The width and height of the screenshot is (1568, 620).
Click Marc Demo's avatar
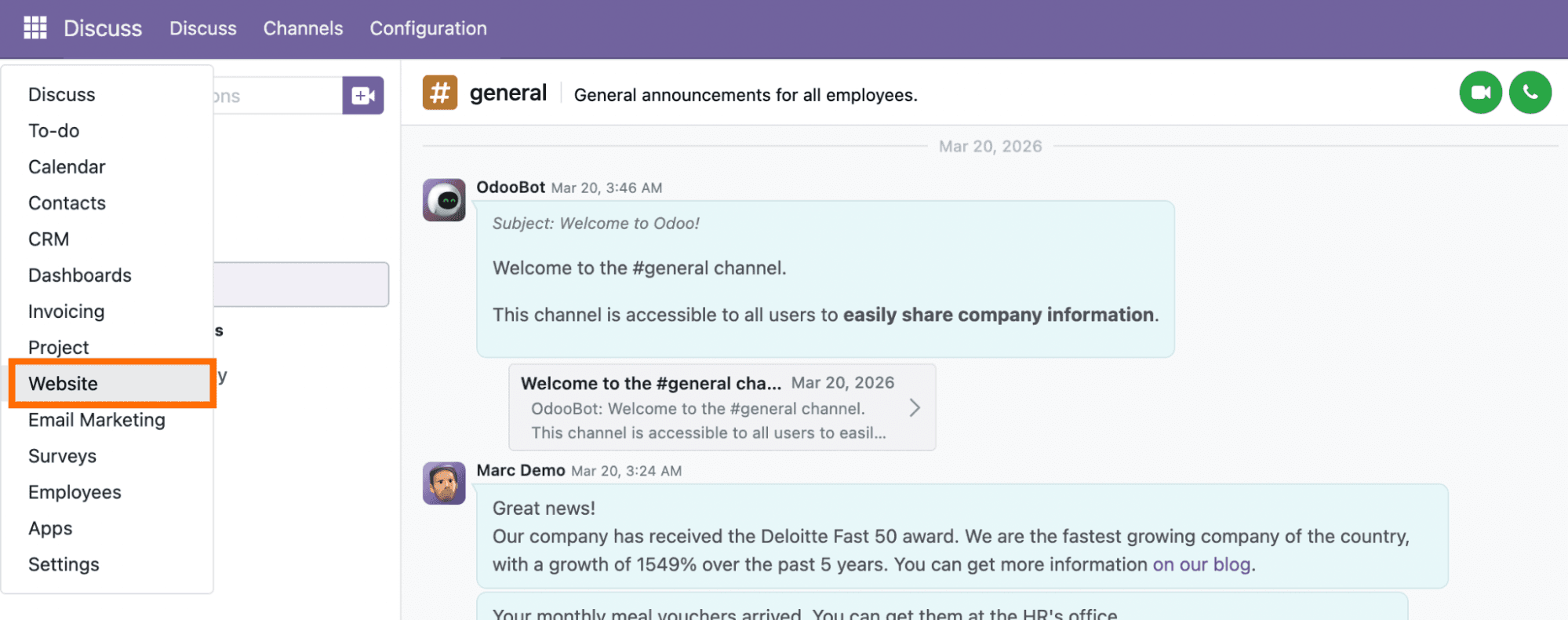pyautogui.click(x=444, y=483)
